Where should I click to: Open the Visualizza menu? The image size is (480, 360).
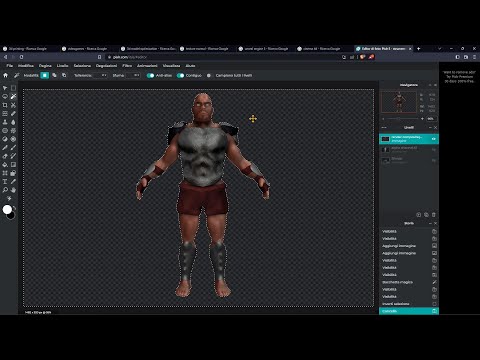pyautogui.click(x=171, y=66)
